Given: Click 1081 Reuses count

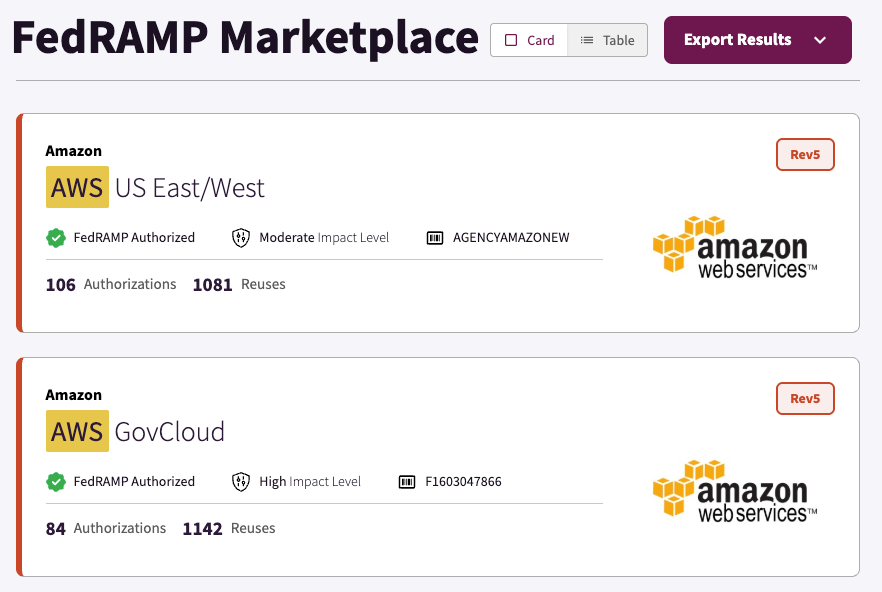Looking at the screenshot, I should 239,285.
